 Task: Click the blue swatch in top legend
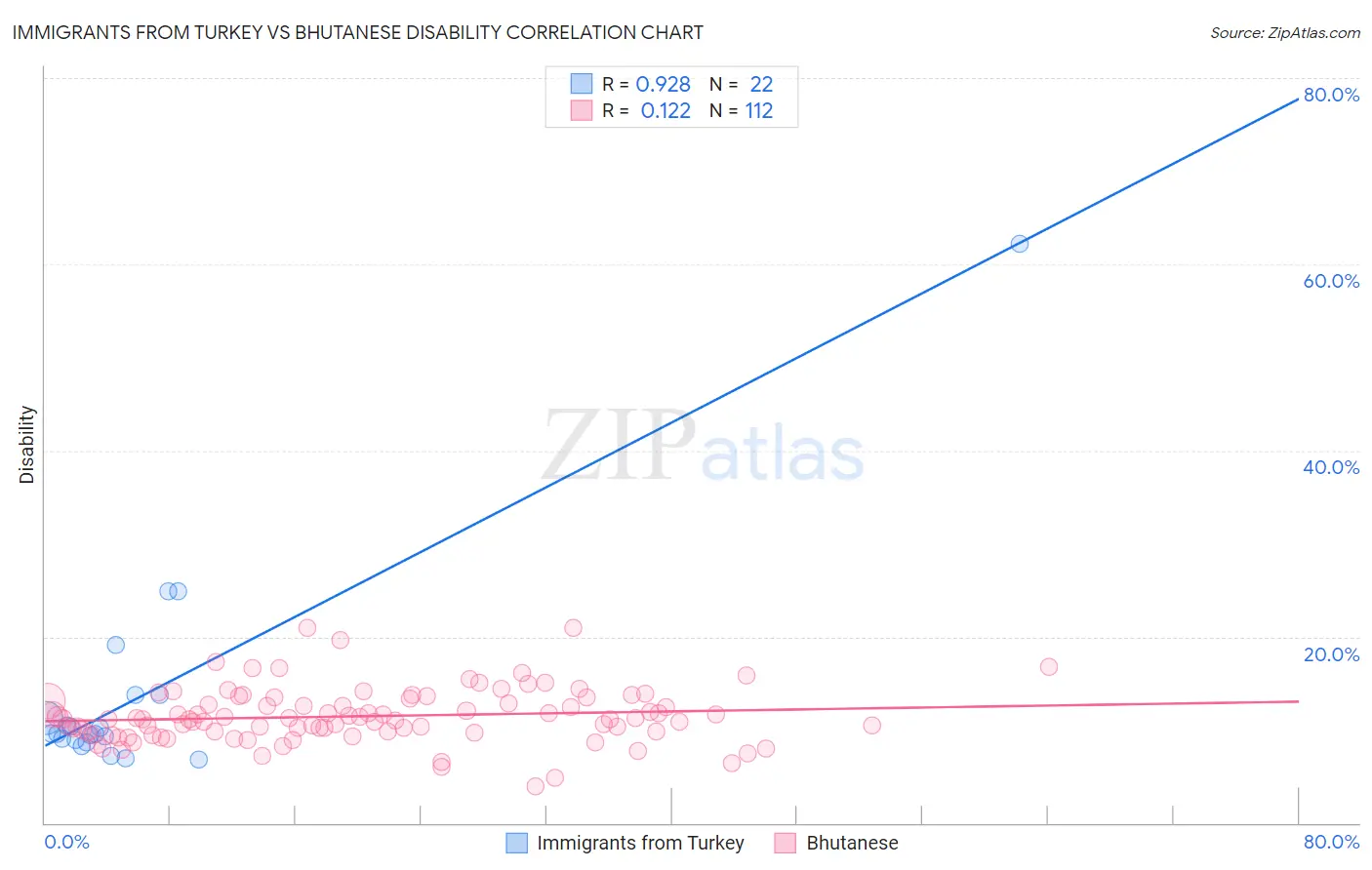click(x=582, y=84)
